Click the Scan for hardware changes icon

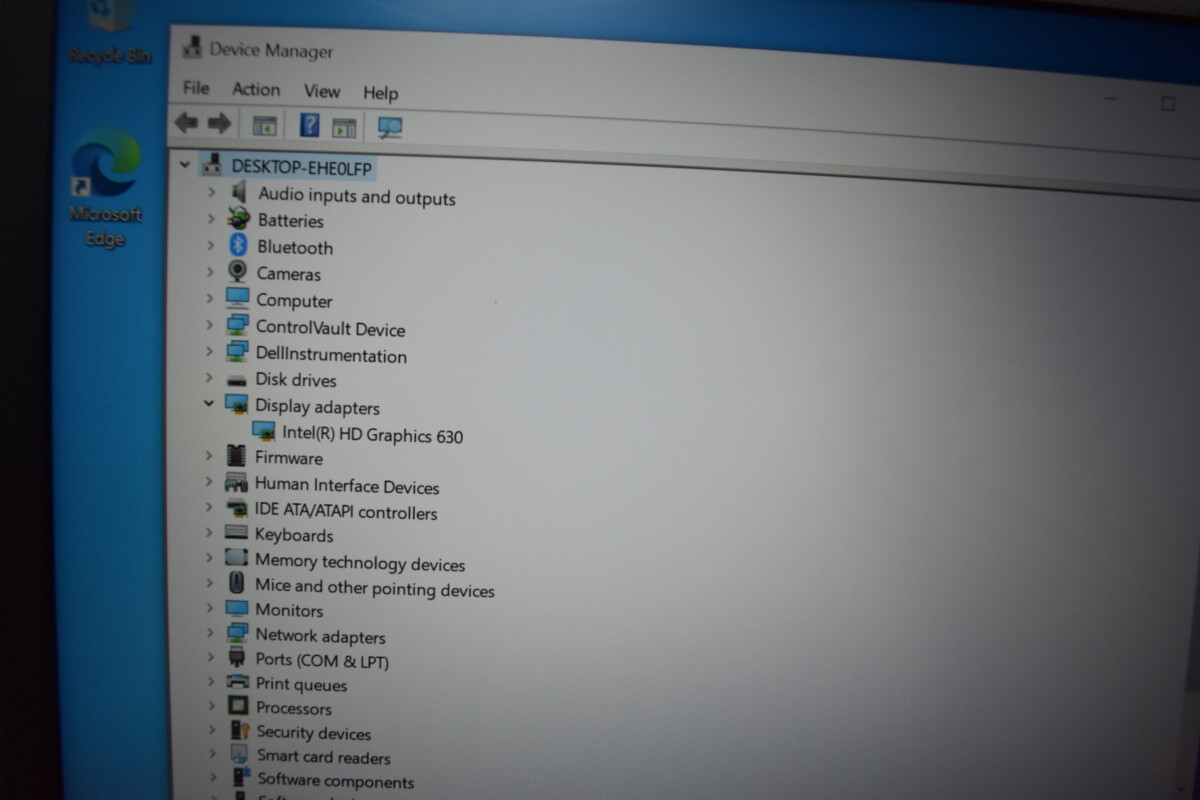pos(390,128)
